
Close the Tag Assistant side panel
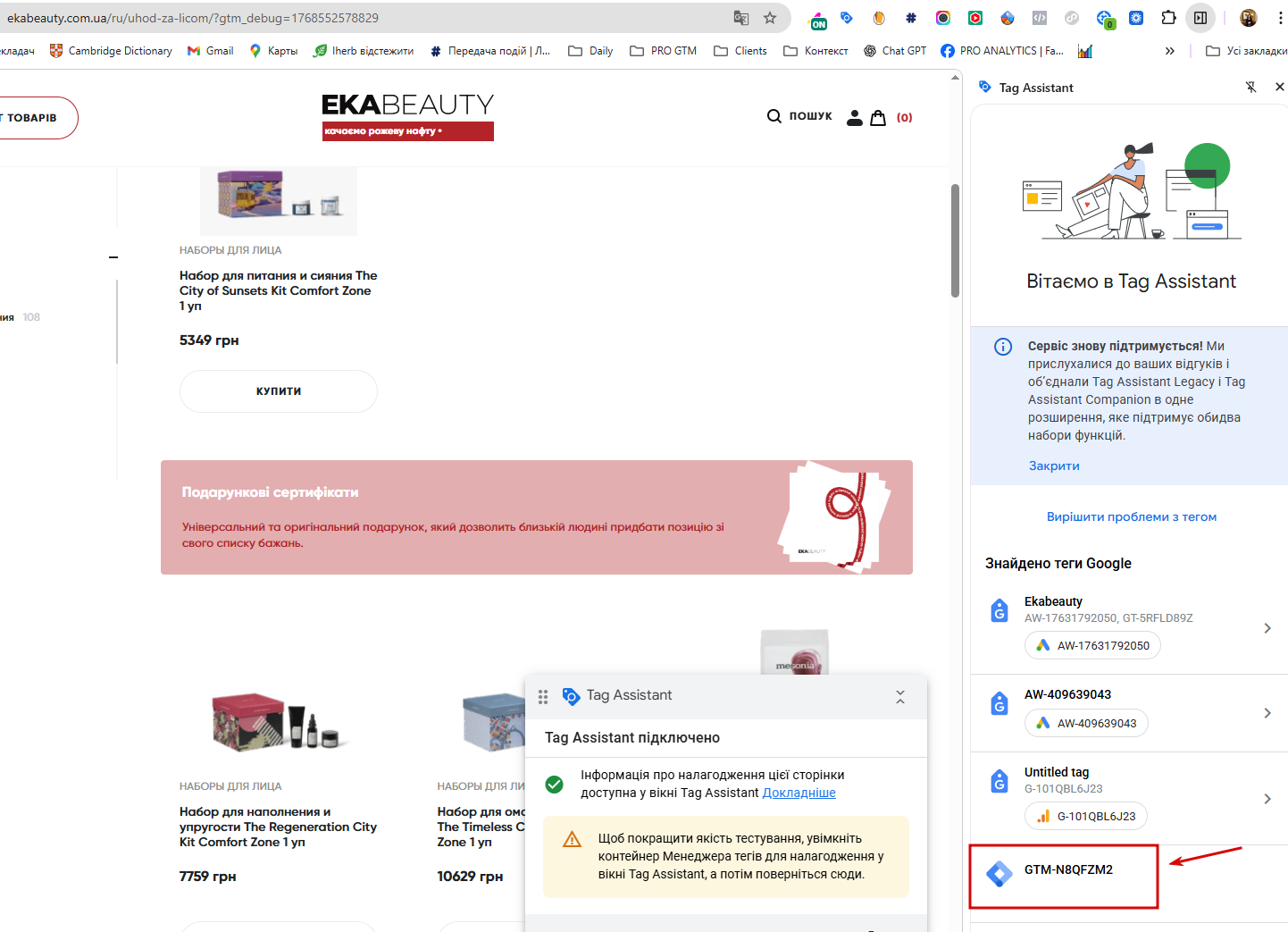[1280, 87]
